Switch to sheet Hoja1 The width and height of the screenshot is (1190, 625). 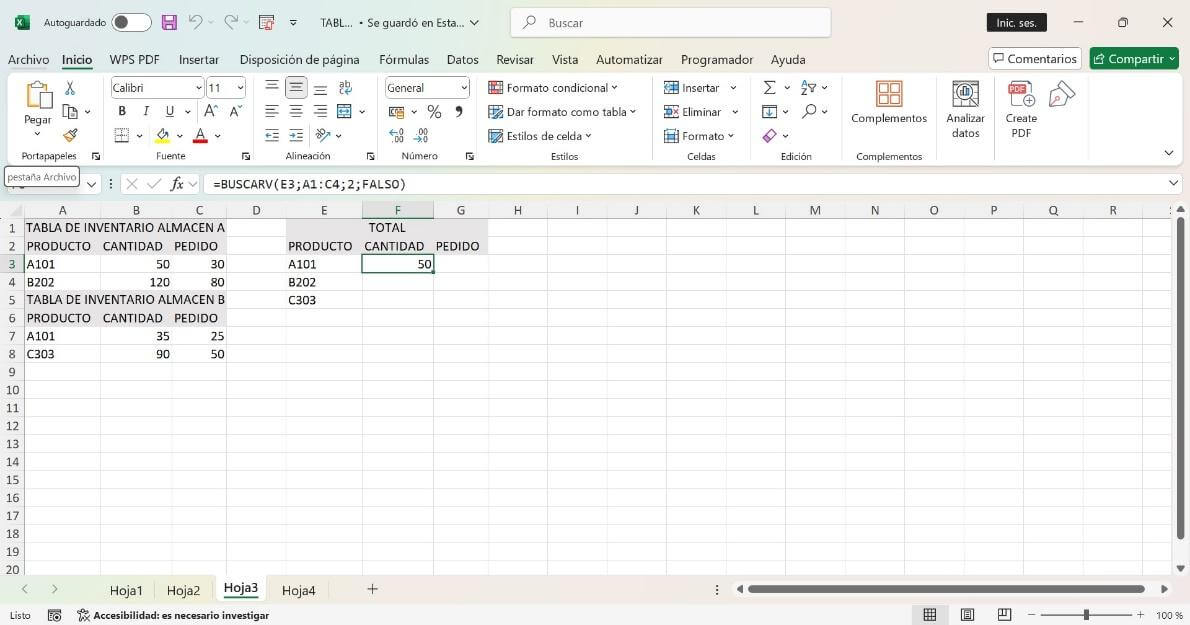point(126,590)
